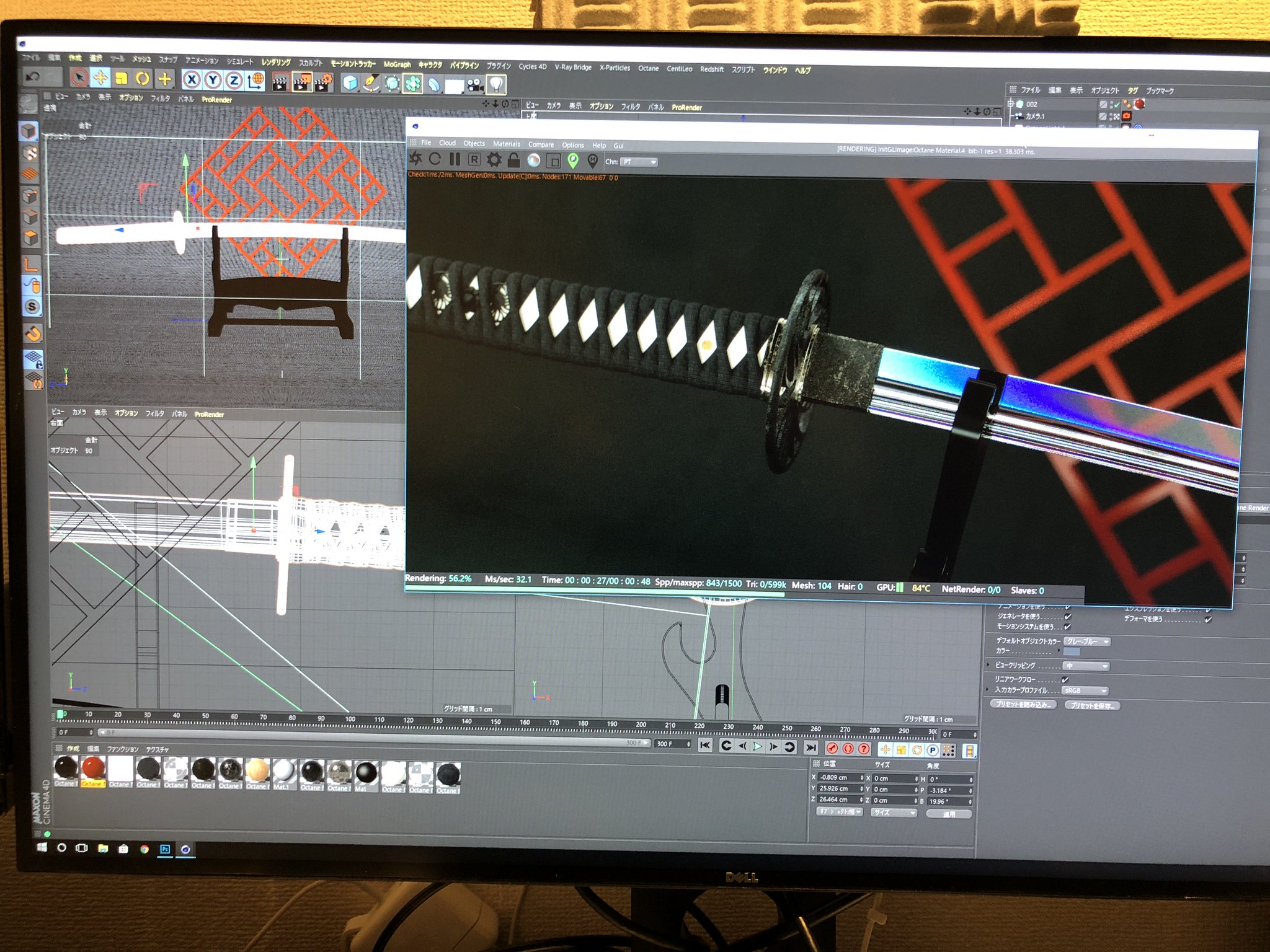The height and width of the screenshot is (952, 1270).
Task: Open the Chn channel dropdown
Action: (x=639, y=162)
